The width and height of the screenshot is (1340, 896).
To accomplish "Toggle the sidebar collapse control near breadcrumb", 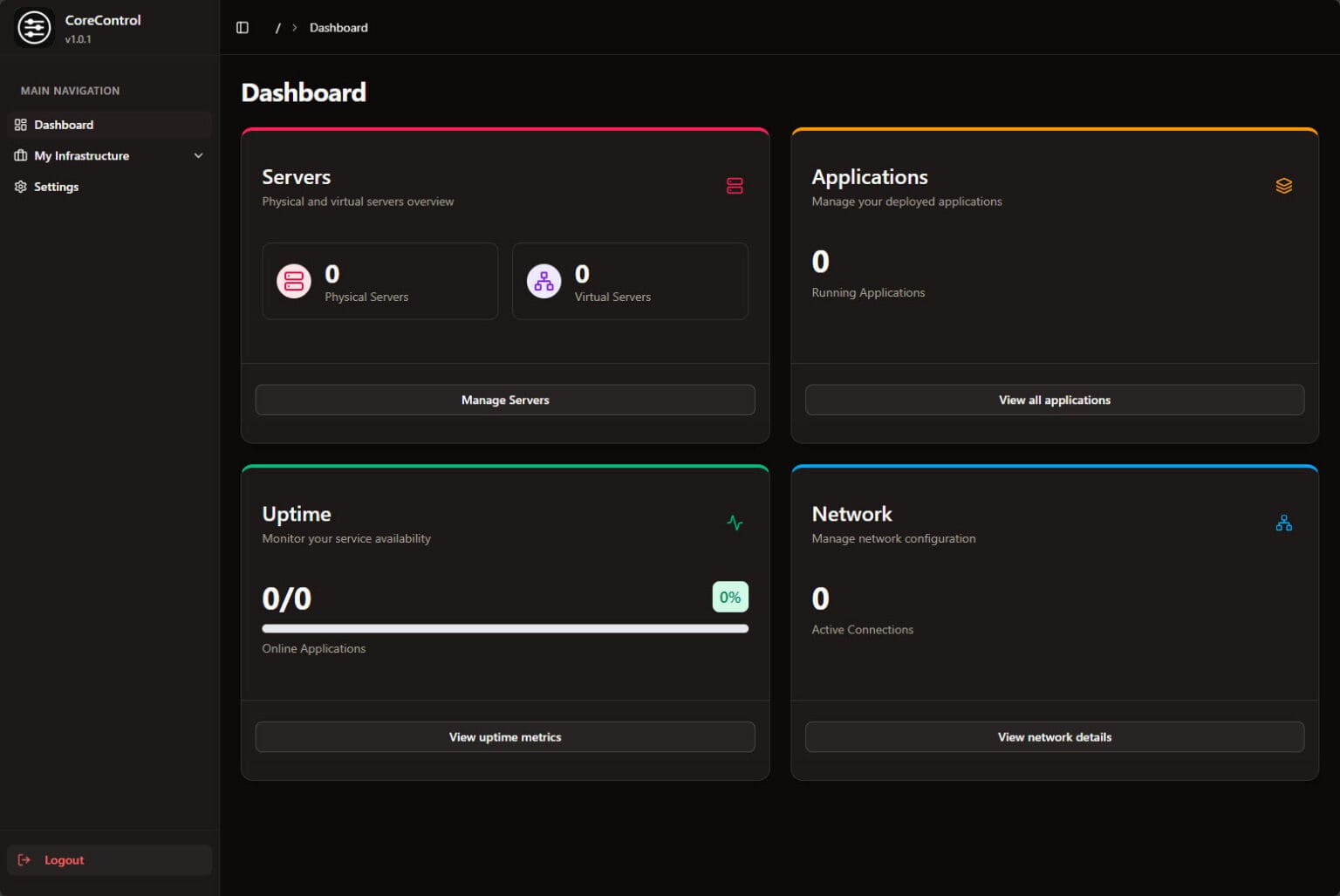I will click(242, 27).
